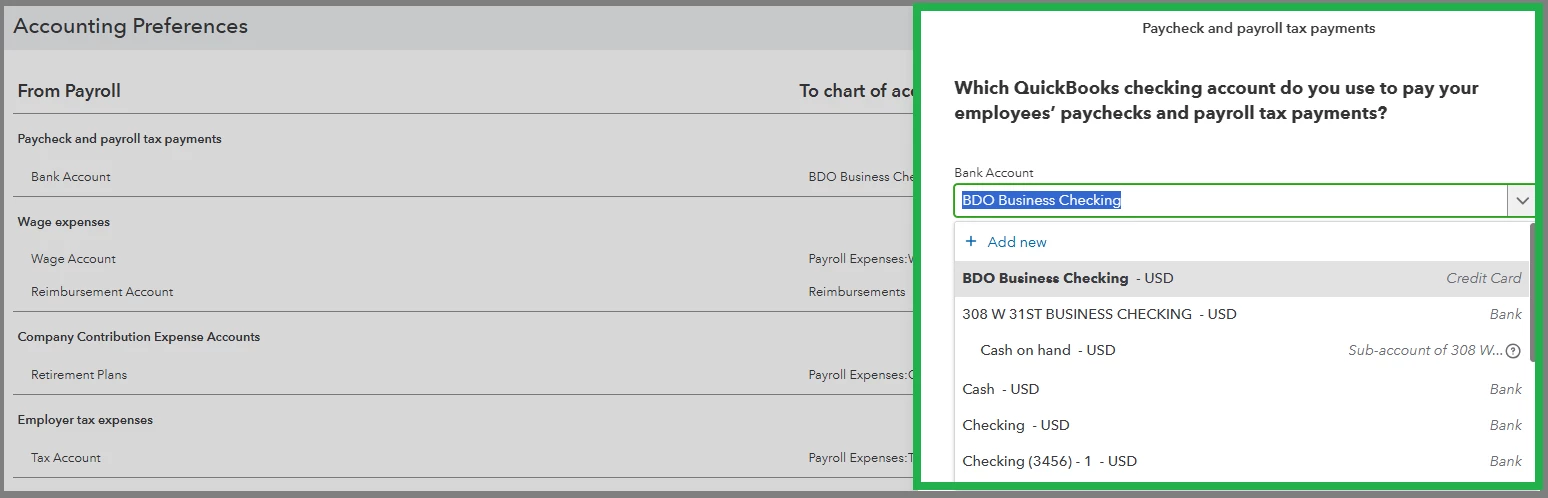This screenshot has height=498, width=1548.
Task: Click Reimbursements chart of accounts value
Action: (857, 292)
